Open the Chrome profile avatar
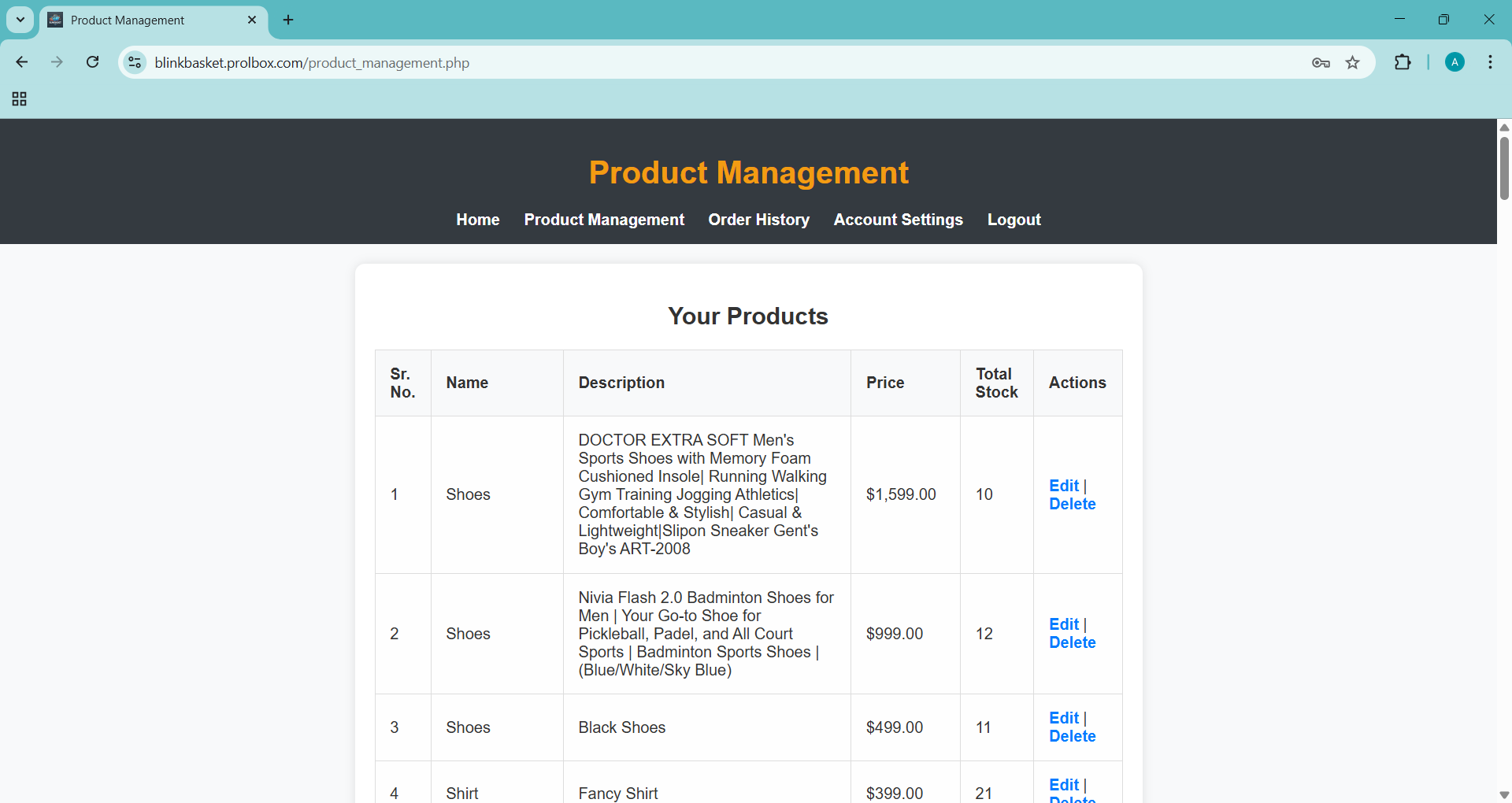The height and width of the screenshot is (803, 1512). [x=1455, y=62]
